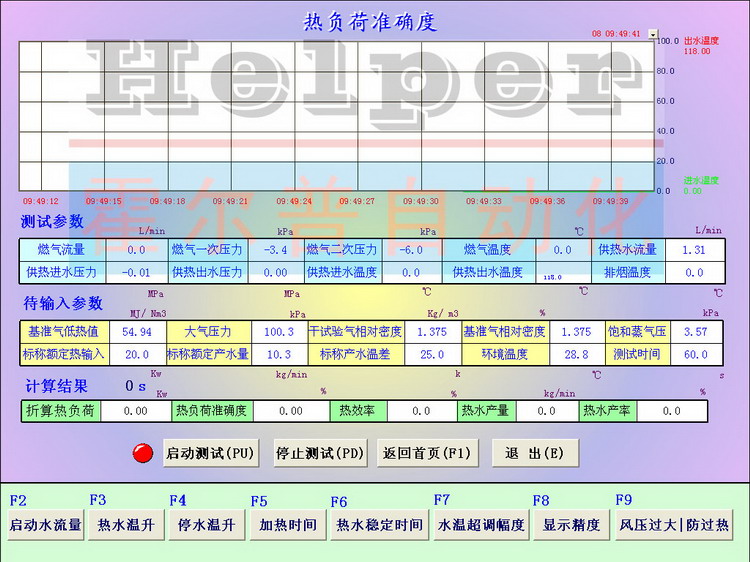Click the 停止测试(PD) button

[320, 452]
